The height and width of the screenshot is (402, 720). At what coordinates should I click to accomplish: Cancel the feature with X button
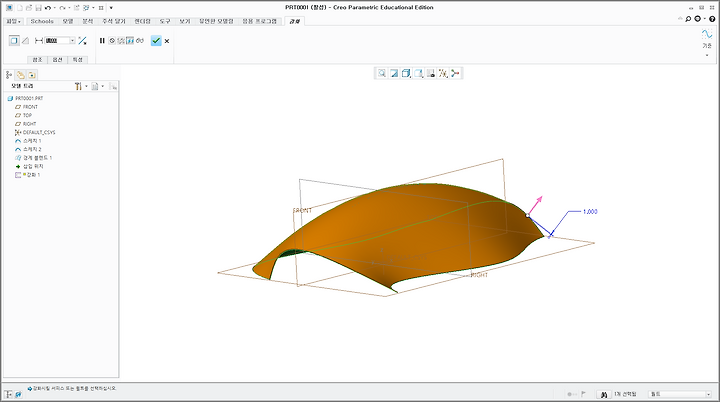tap(167, 41)
